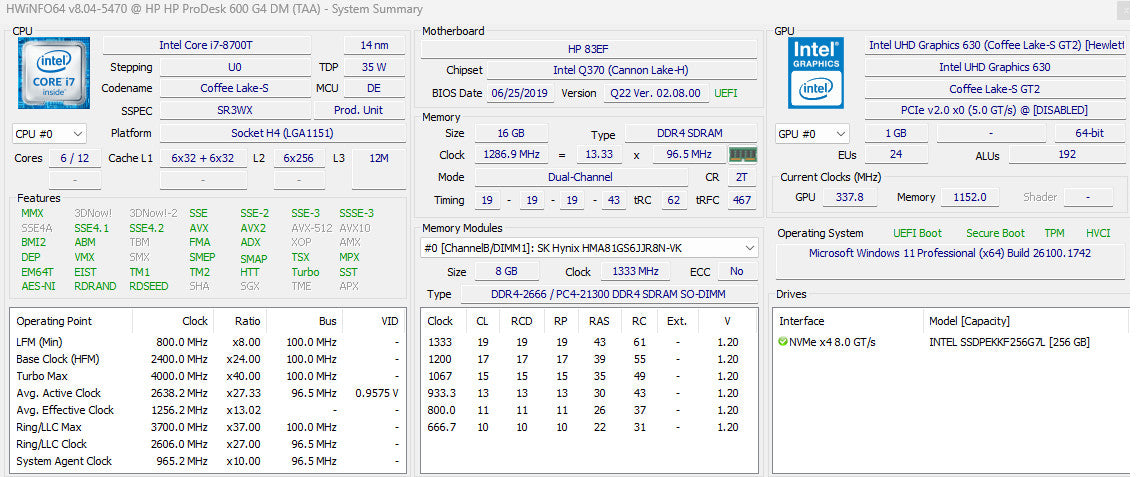The height and width of the screenshot is (477, 1136).
Task: Click the Secure Boot label
Action: [x=995, y=233]
